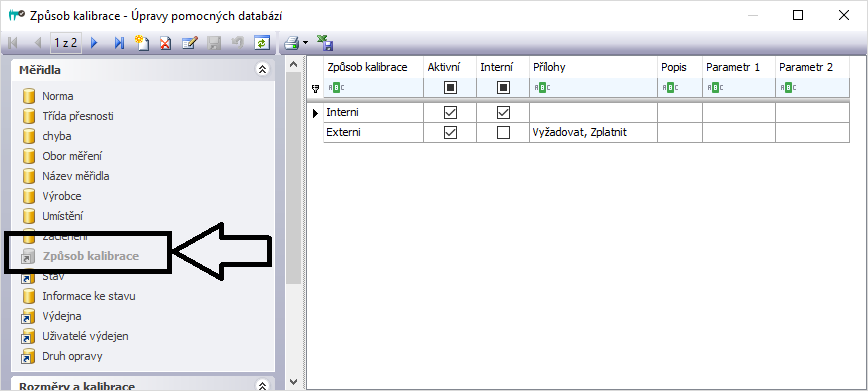The image size is (868, 391).
Task: Collapse the Měřidla panel group
Action: pyautogui.click(x=262, y=70)
